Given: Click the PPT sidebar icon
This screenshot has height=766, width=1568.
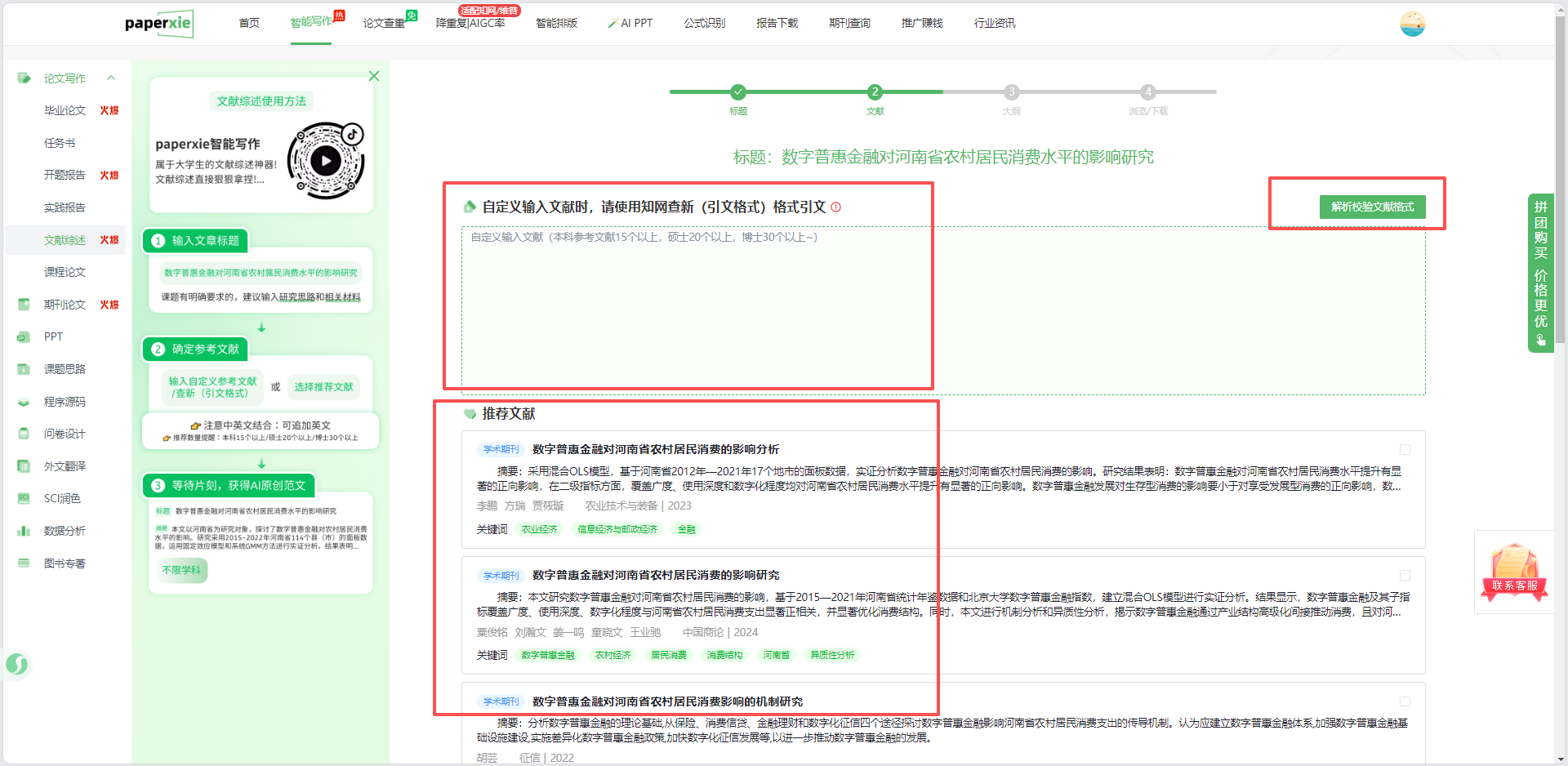Looking at the screenshot, I should click(24, 336).
